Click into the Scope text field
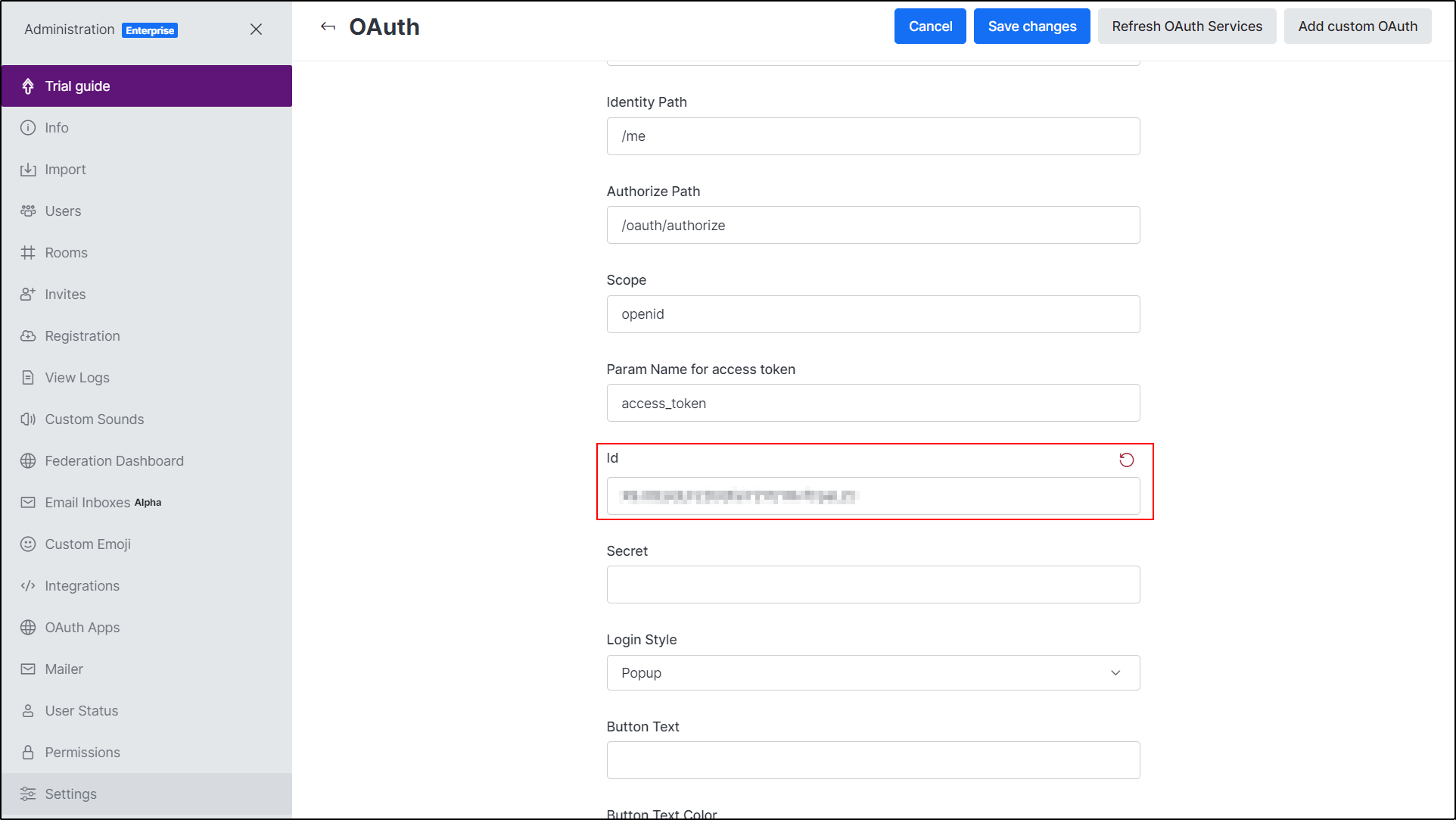Screen dimensions: 1456x820 click(873, 314)
